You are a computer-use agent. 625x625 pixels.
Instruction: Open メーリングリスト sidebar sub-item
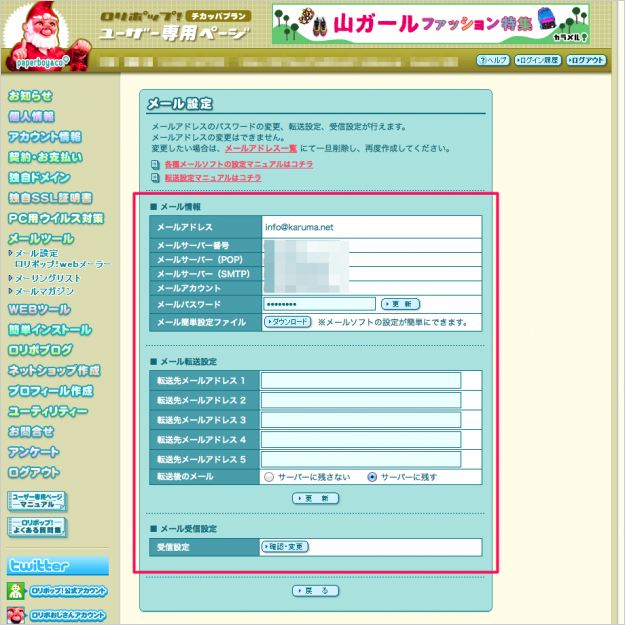click(x=47, y=278)
